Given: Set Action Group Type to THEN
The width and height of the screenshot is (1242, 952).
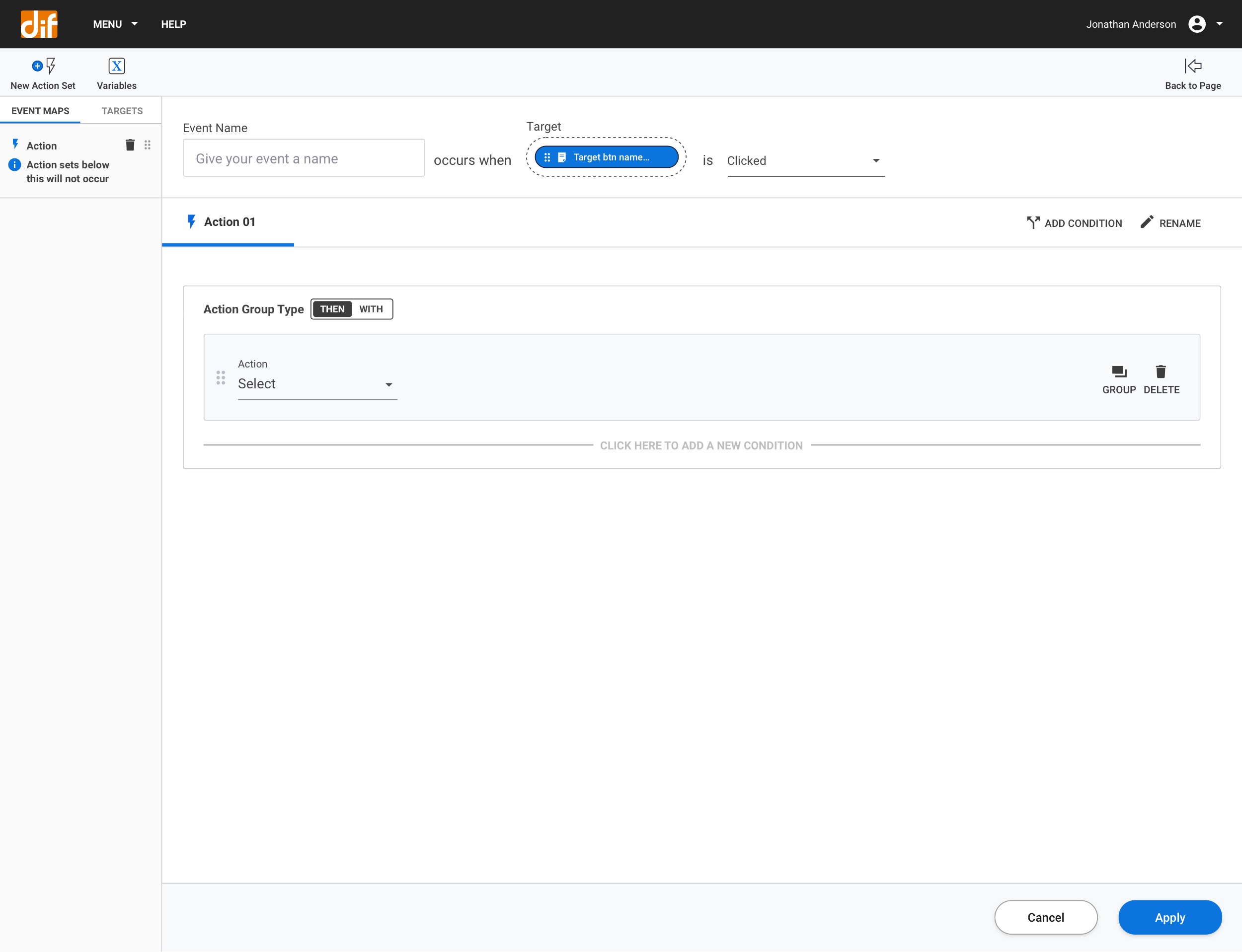Looking at the screenshot, I should 332,309.
